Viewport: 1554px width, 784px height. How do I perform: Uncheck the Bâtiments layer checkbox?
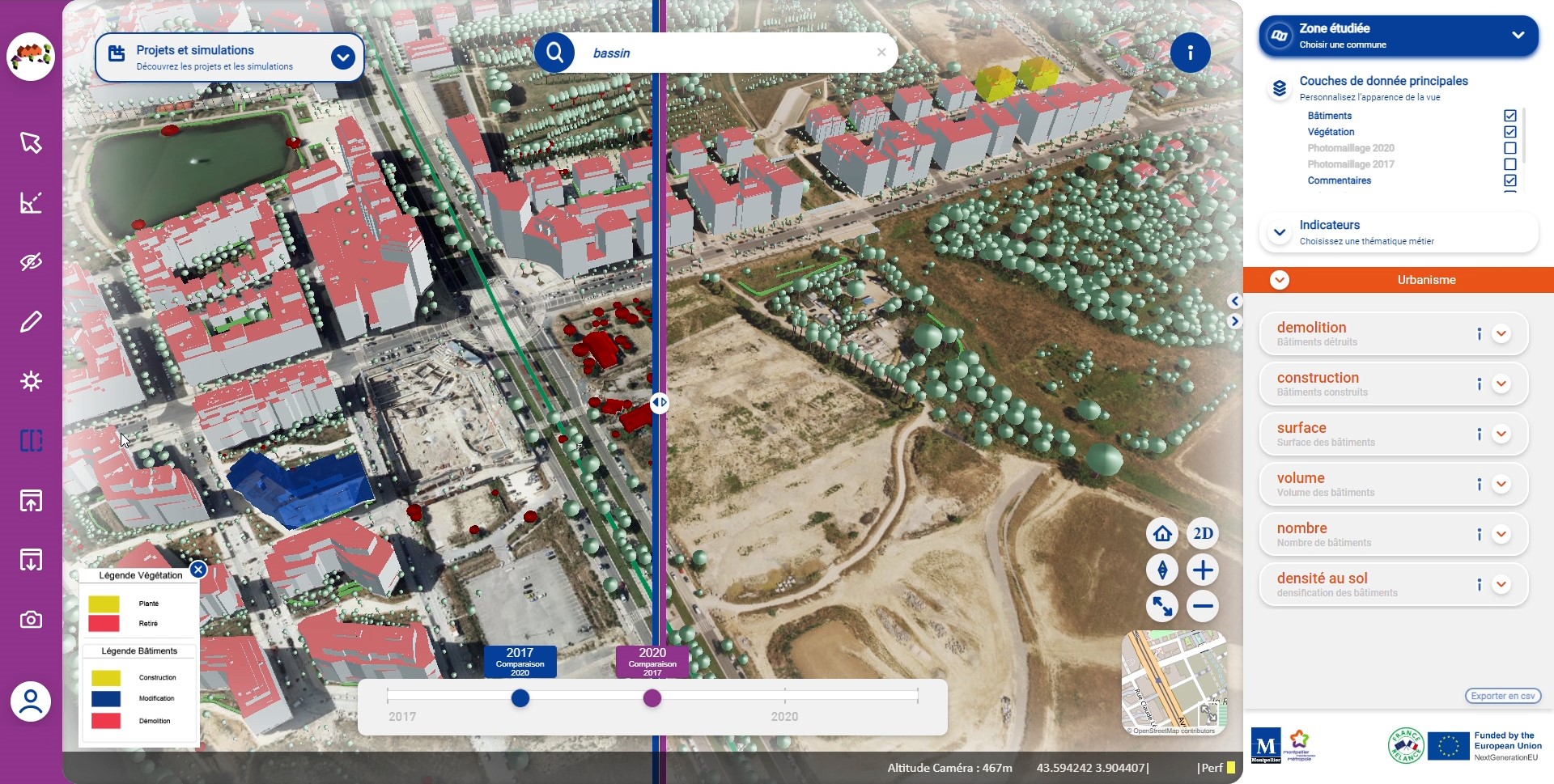point(1509,116)
